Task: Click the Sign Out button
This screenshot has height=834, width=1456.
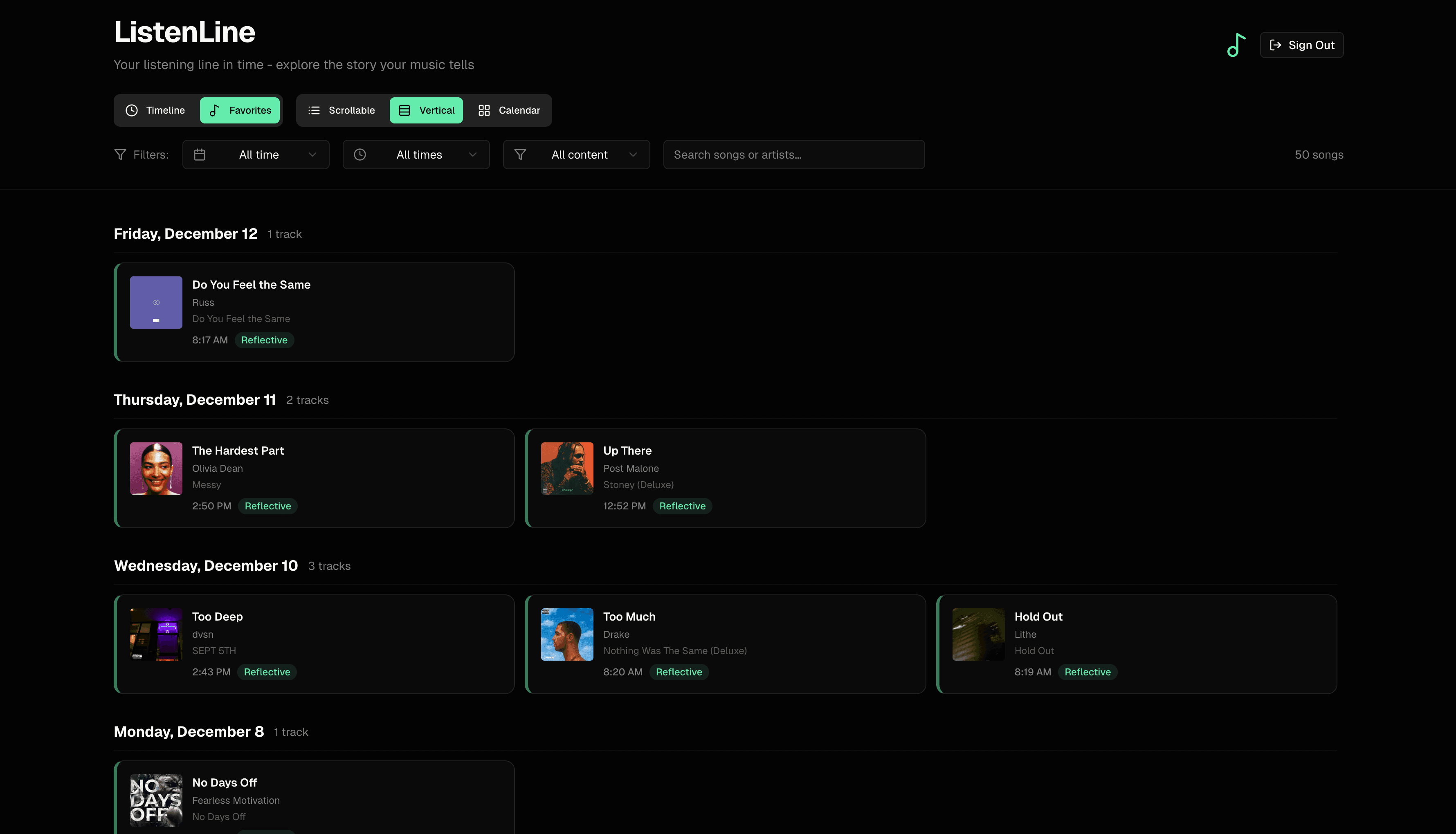Action: (x=1301, y=45)
